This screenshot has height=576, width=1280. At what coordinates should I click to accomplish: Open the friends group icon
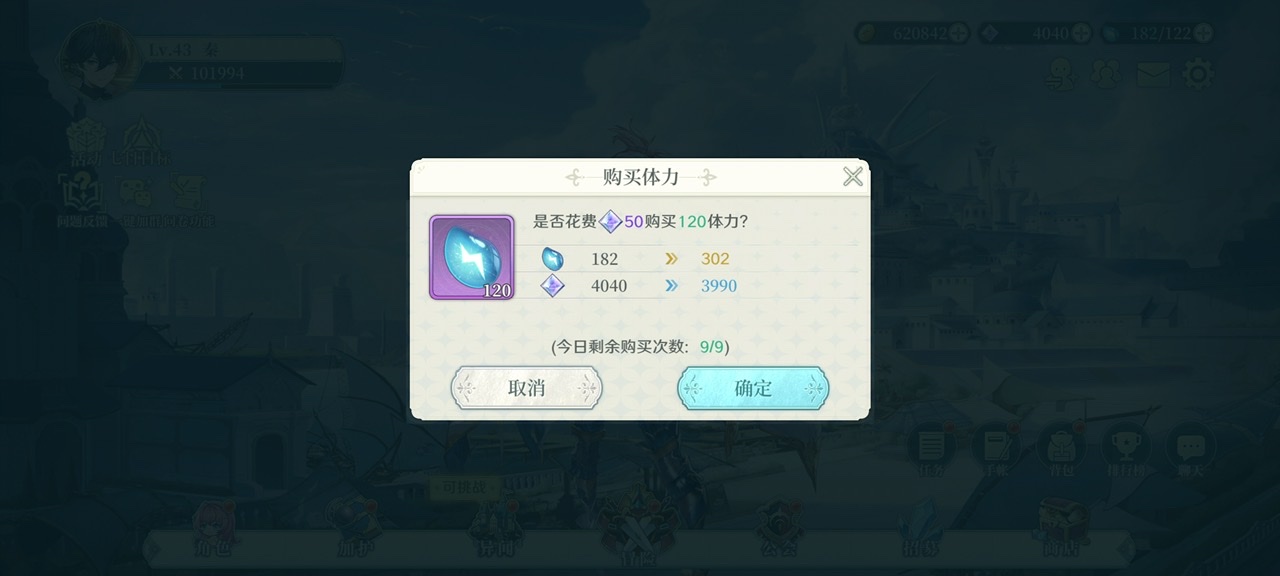point(1105,73)
